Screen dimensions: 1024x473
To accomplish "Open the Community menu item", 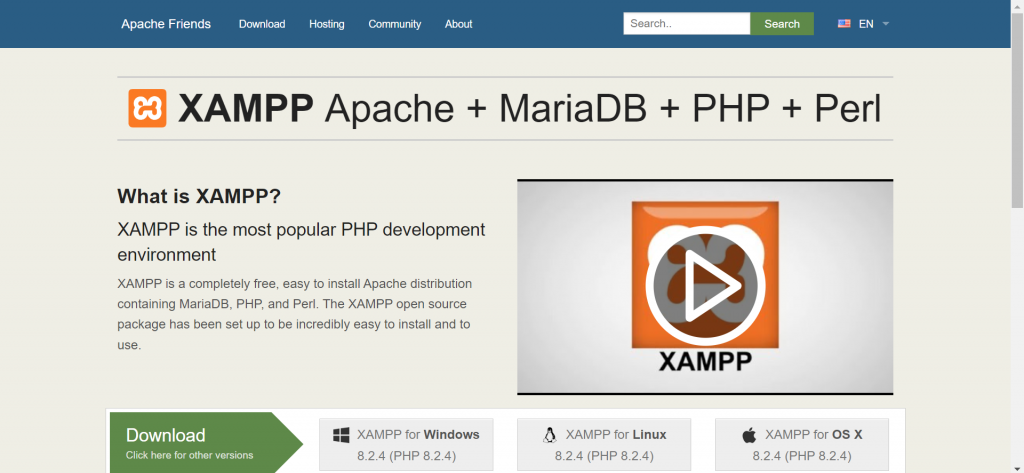I will coord(394,24).
